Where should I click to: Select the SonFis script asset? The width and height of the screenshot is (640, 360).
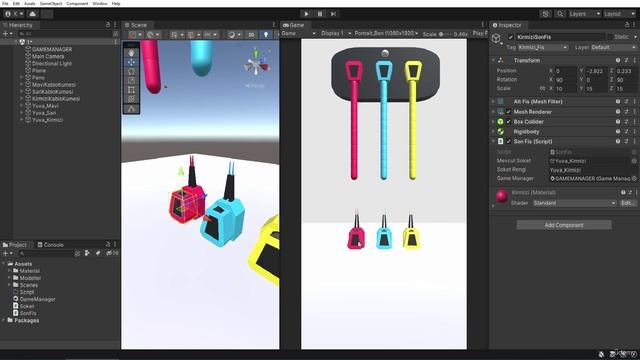28,313
